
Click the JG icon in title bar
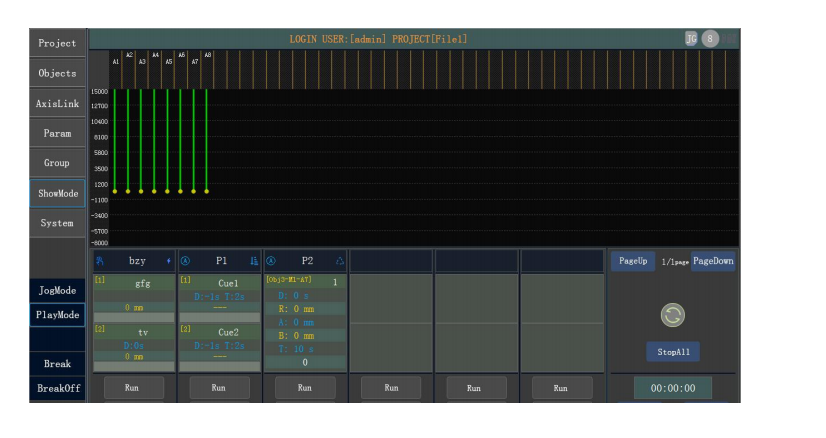coord(691,39)
